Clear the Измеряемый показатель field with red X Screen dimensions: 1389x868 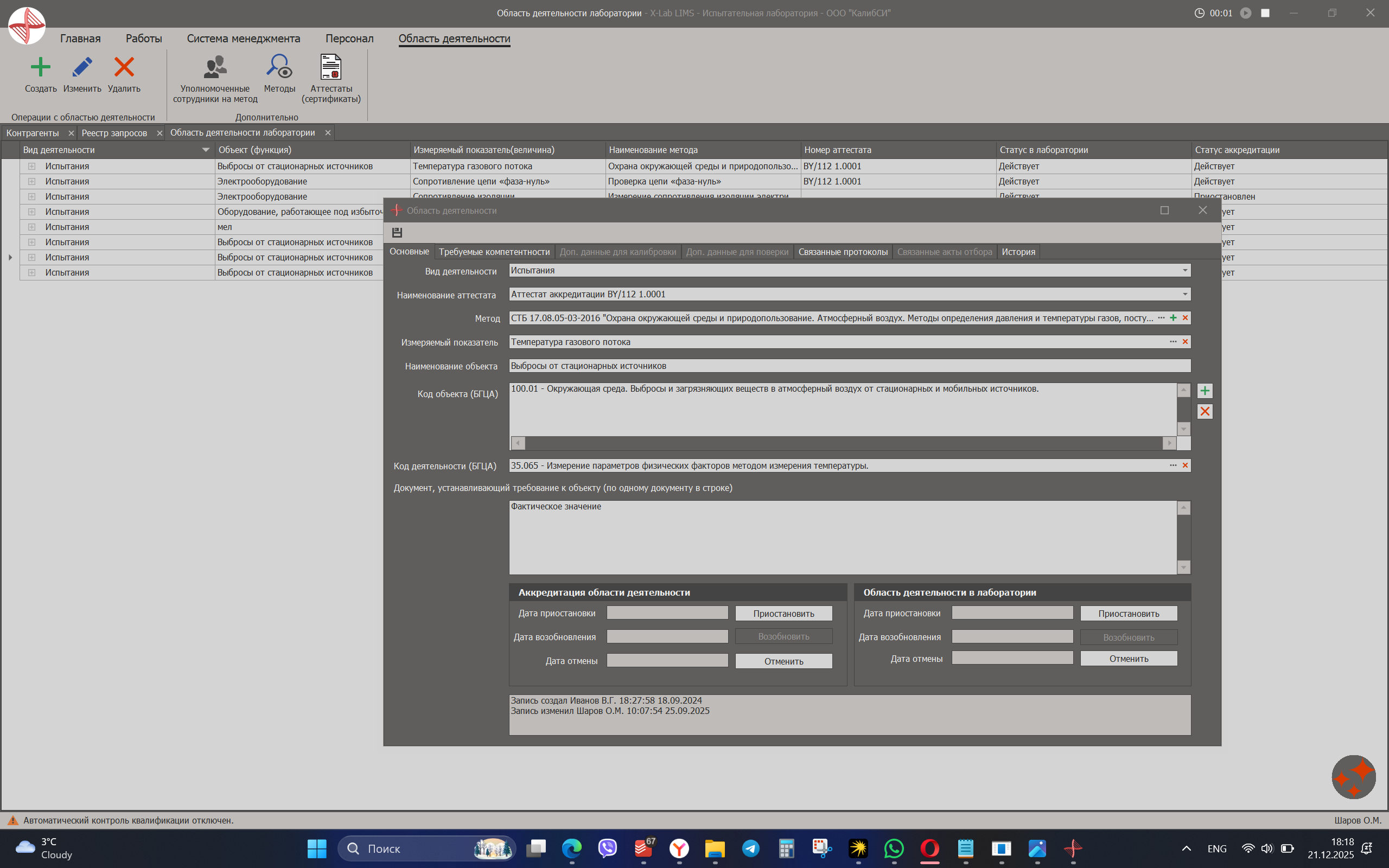1185,342
